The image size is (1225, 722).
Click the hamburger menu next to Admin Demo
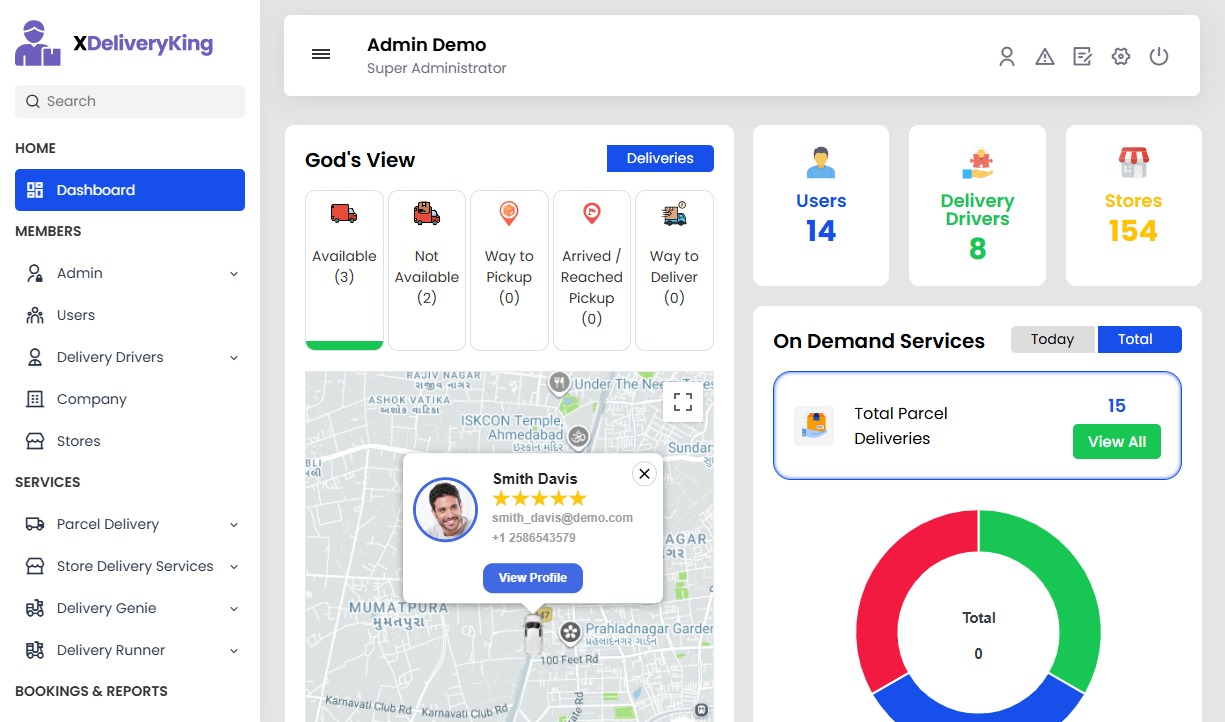(320, 54)
